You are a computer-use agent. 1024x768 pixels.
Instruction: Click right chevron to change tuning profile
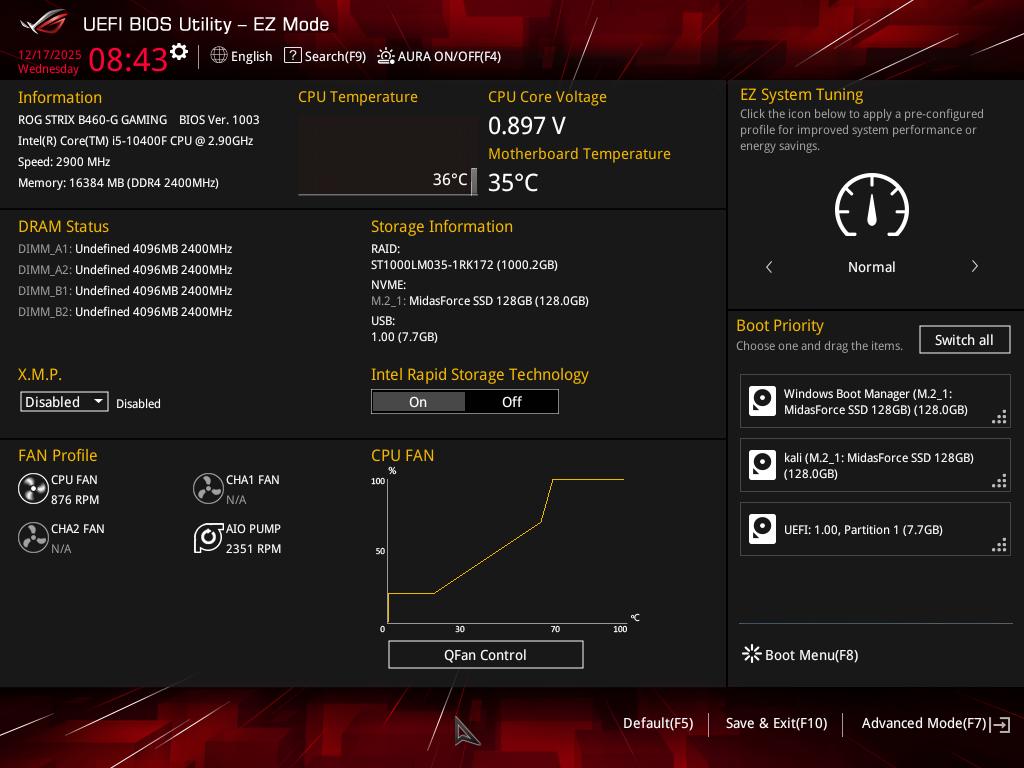click(974, 267)
